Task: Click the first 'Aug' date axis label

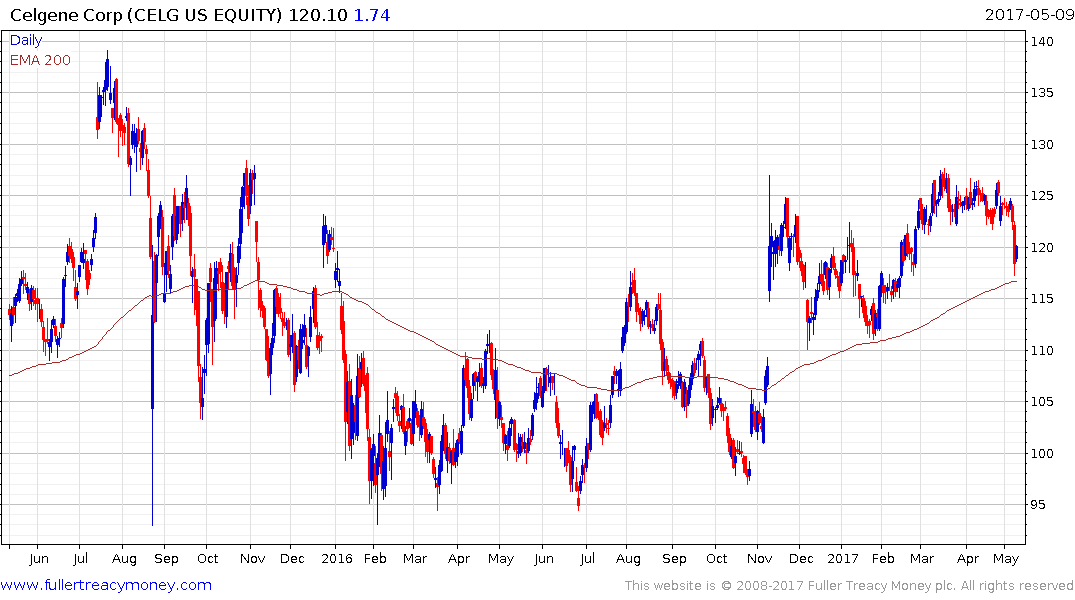Action: [x=124, y=558]
